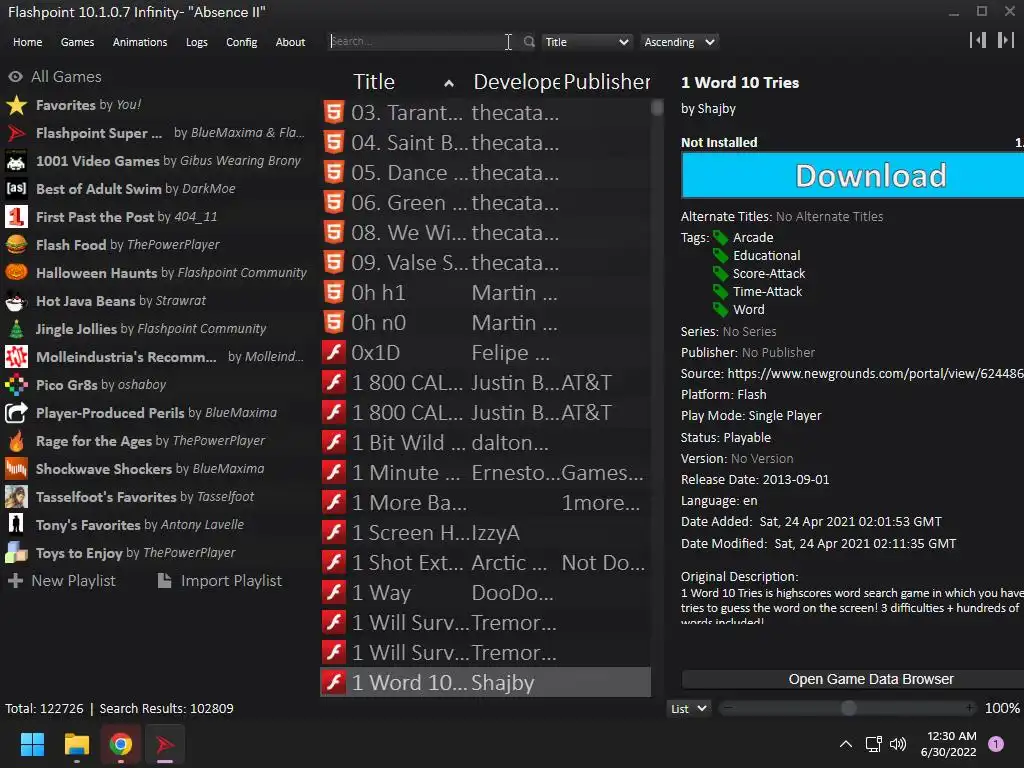Viewport: 1024px width, 768px height.
Task: Select the 1 Way game row
Action: click(486, 593)
